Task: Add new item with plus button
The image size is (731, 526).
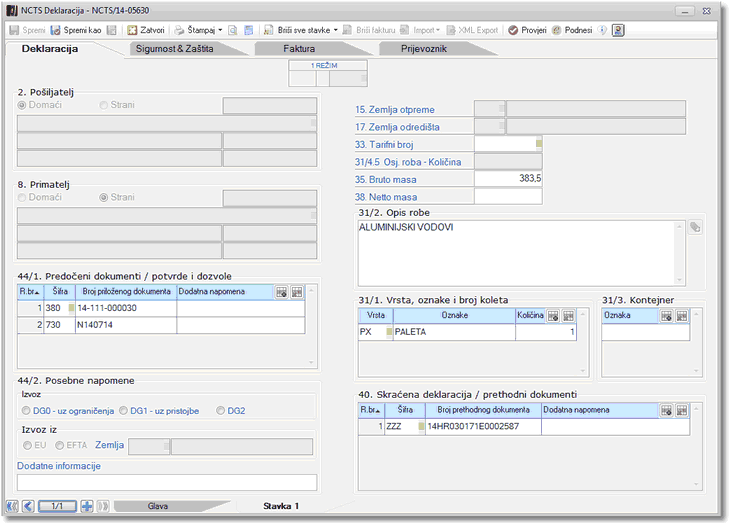Action: (87, 506)
